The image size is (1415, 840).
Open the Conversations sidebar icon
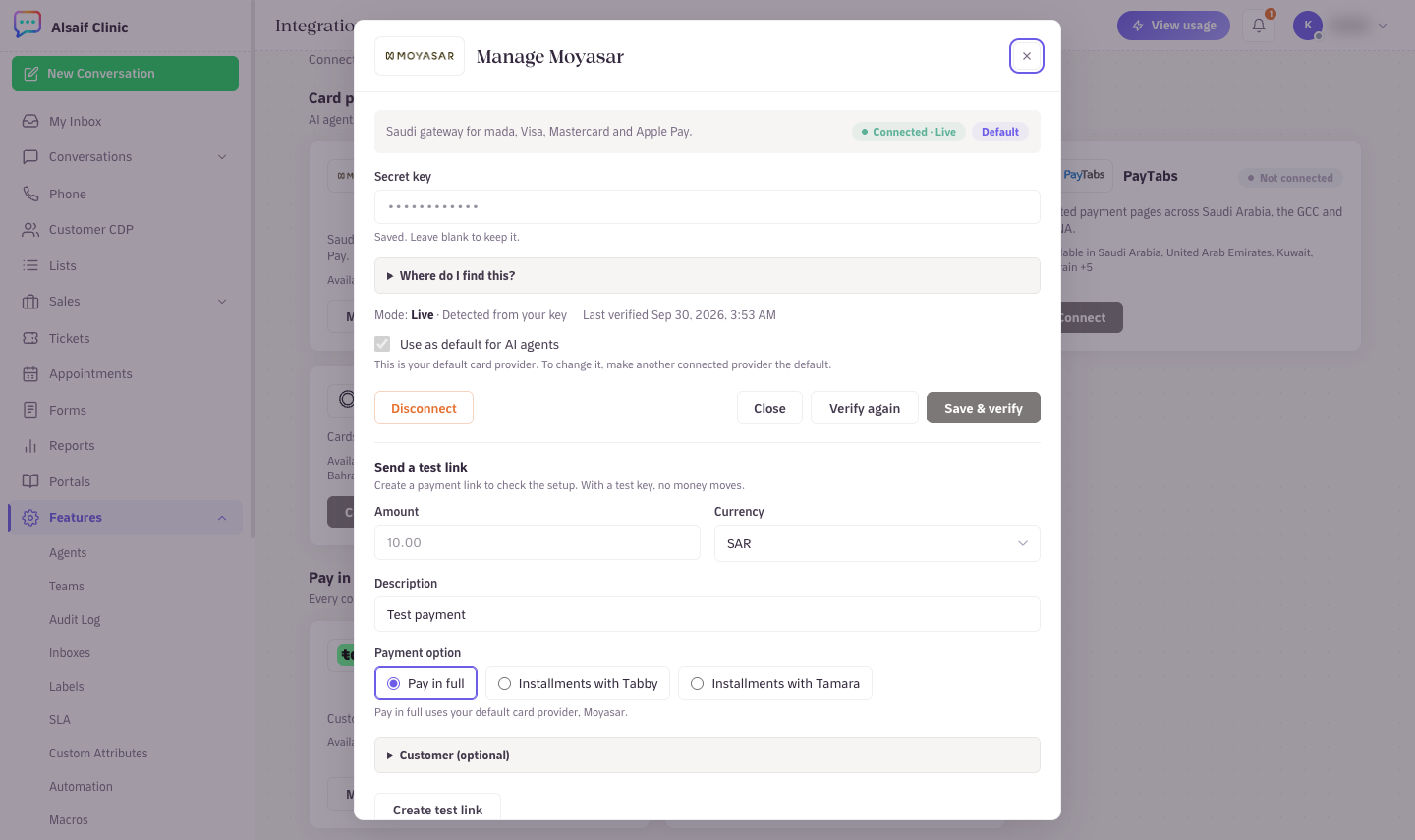point(30,156)
